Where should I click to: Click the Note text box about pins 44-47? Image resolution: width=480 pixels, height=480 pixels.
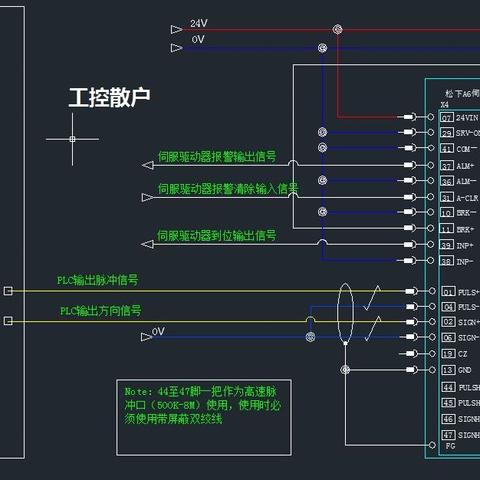pos(204,417)
